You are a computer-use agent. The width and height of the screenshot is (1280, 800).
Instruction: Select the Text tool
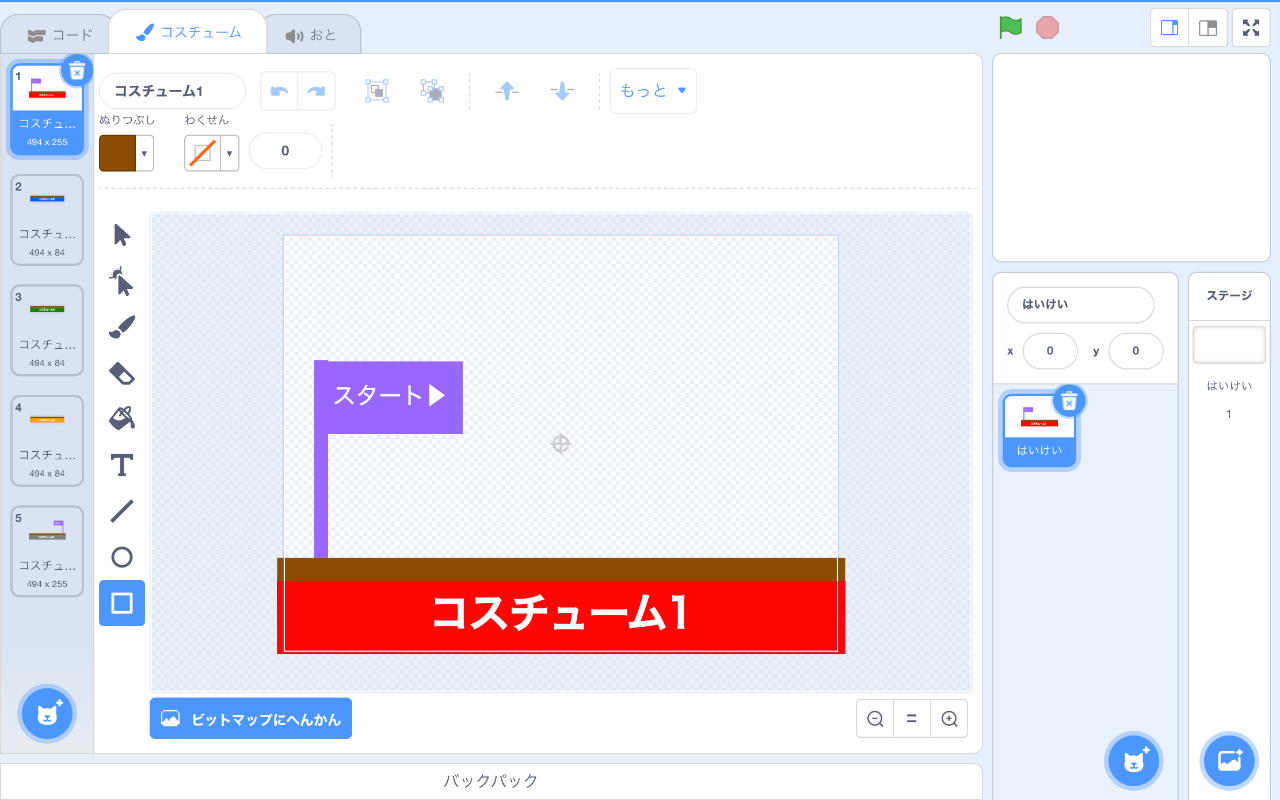click(x=121, y=464)
